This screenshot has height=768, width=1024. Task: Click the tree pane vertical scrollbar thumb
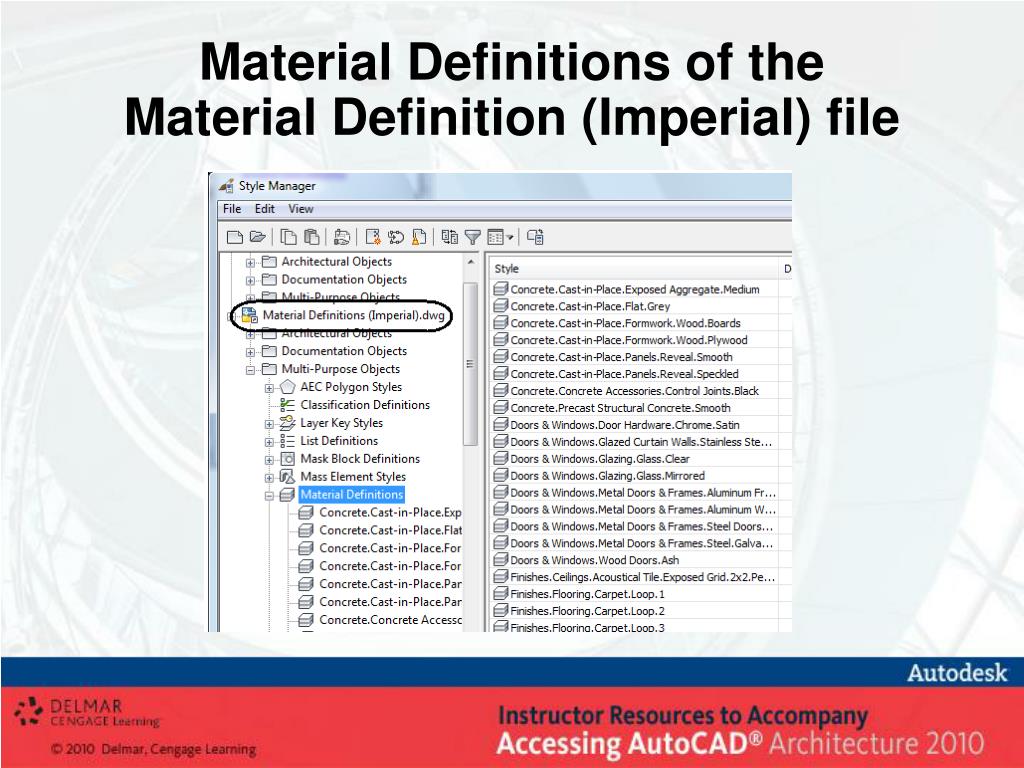(x=470, y=364)
